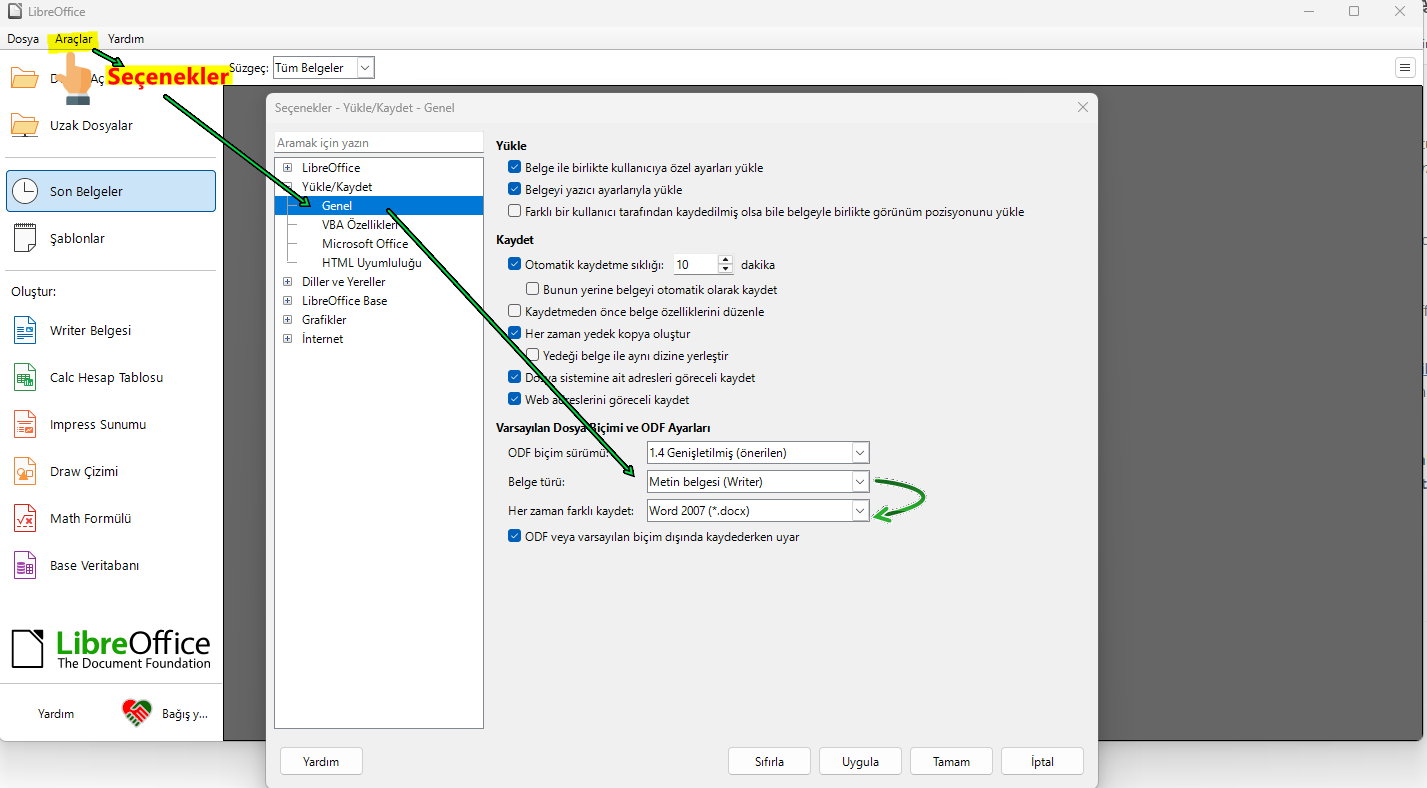
Task: Expand the 'Diller ve Yereller' tree node
Action: (288, 282)
